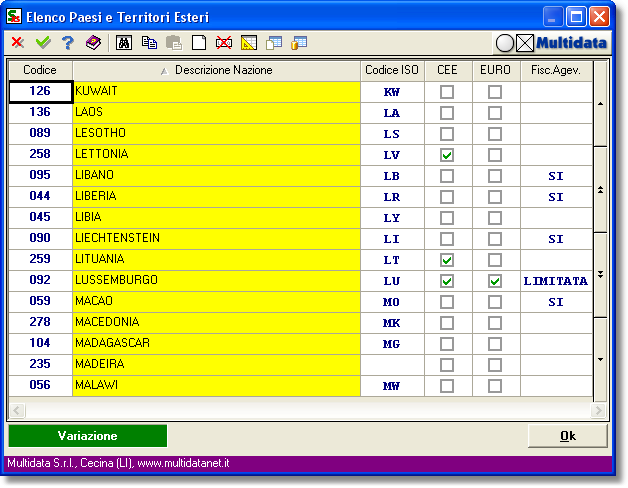Screen dimensions: 628x488
Task: Create a new record with blank page icon
Action: pyautogui.click(x=199, y=42)
